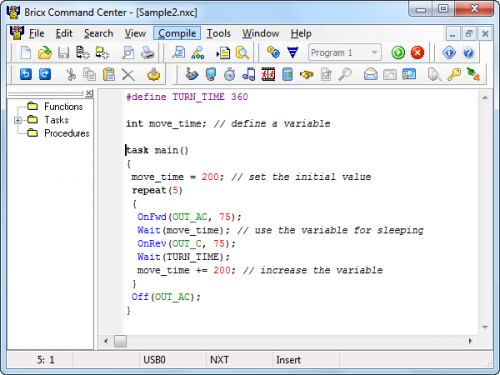
Task: Click the yellow page with magnifier icon
Action: [x=242, y=53]
